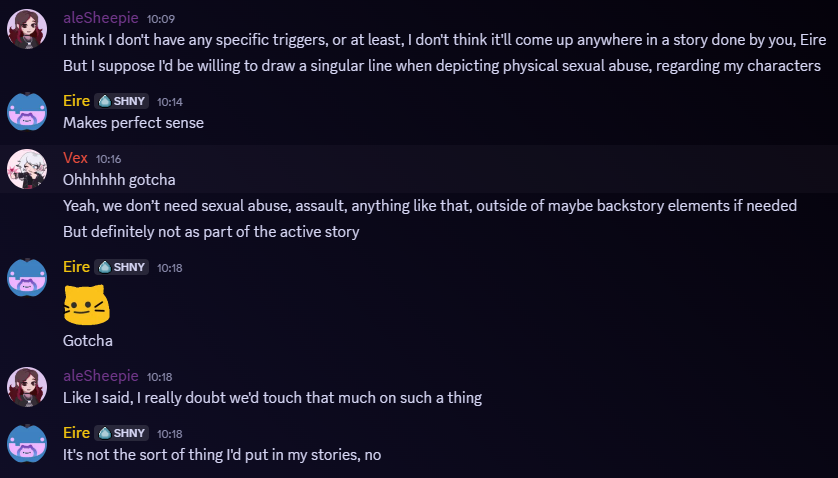Click Vex's profile avatar

pos(26,169)
